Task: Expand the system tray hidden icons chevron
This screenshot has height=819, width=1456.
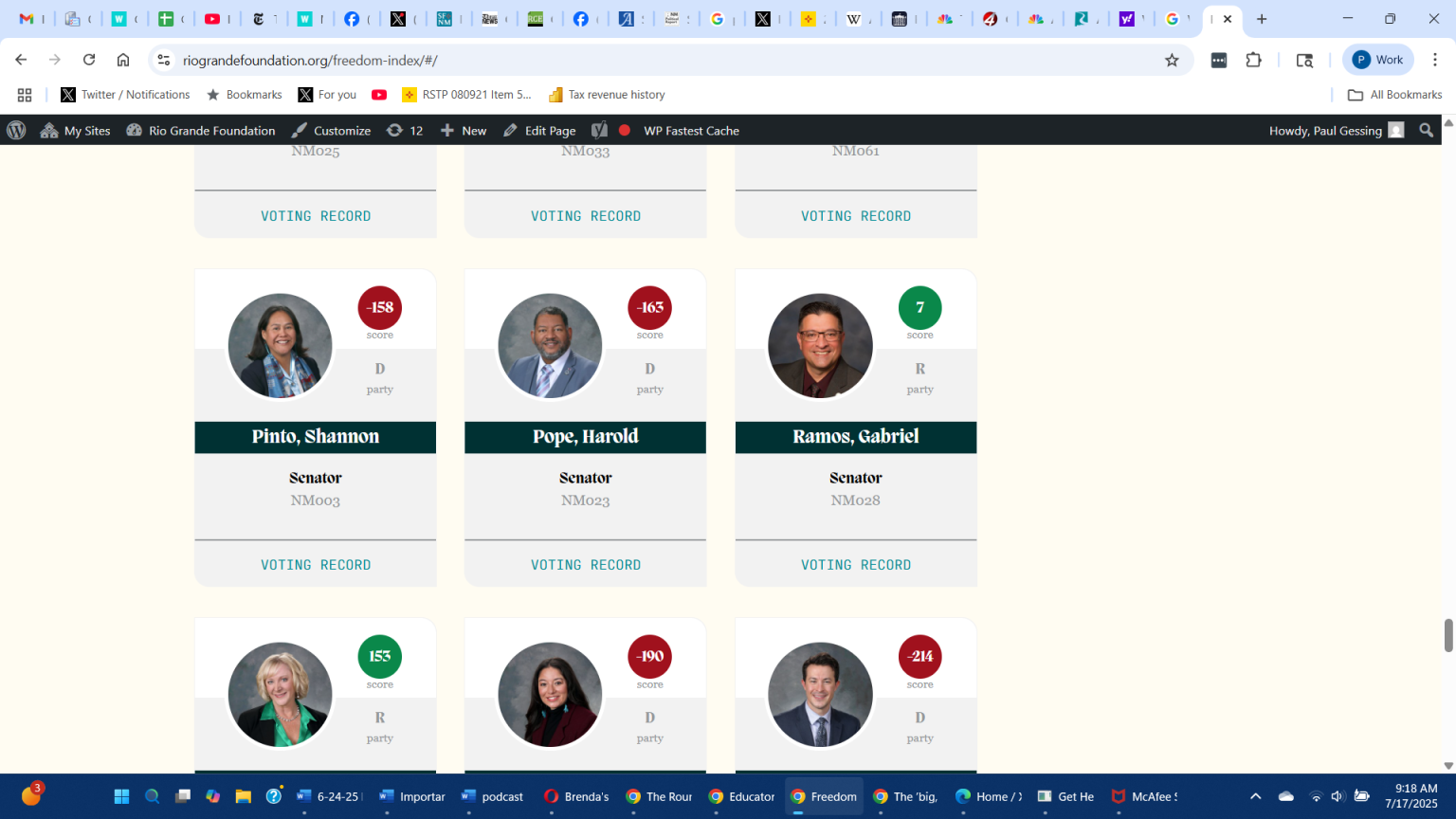Action: click(1255, 796)
